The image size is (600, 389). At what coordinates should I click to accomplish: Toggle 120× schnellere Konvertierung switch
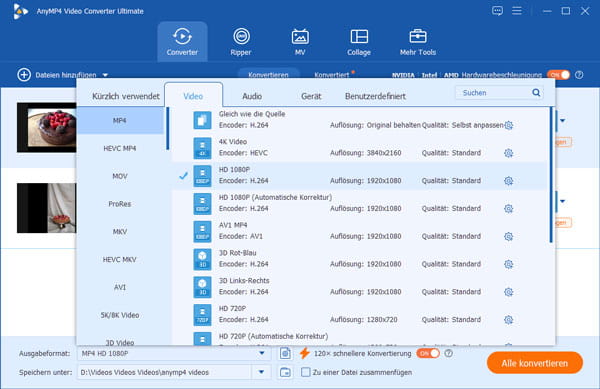(x=428, y=353)
